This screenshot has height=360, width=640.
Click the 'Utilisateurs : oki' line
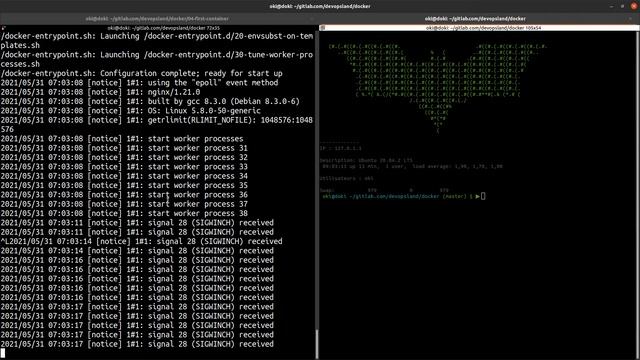point(347,178)
